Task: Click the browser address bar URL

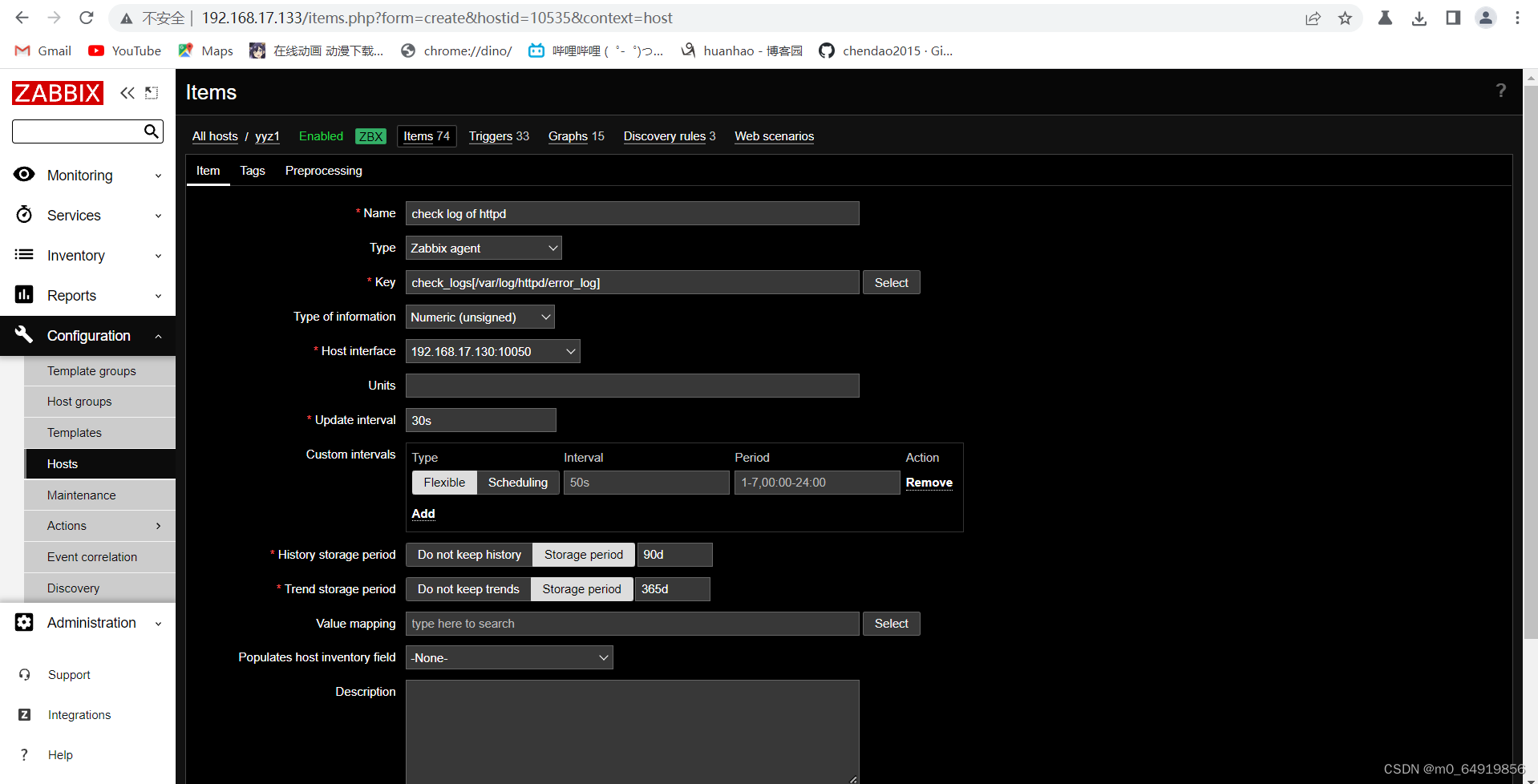Action: tap(437, 18)
